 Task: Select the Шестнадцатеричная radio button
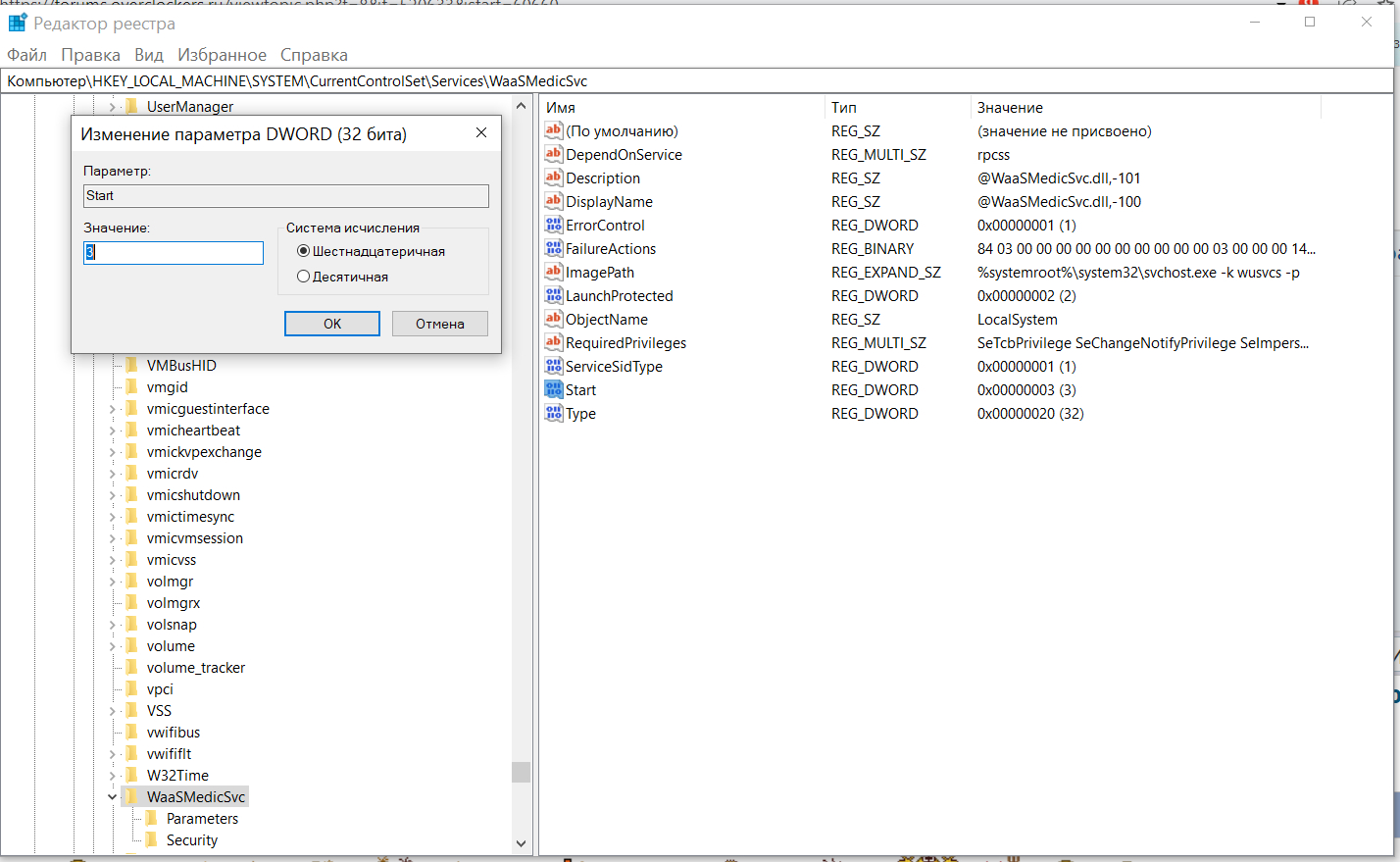click(x=304, y=251)
